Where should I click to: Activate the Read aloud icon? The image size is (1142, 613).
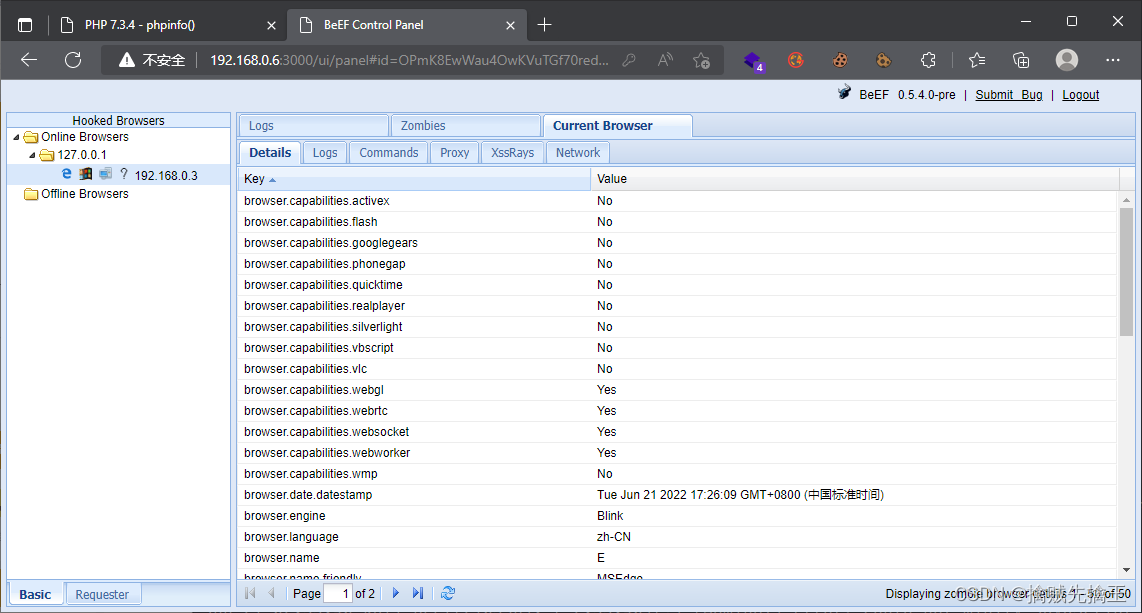click(x=665, y=60)
